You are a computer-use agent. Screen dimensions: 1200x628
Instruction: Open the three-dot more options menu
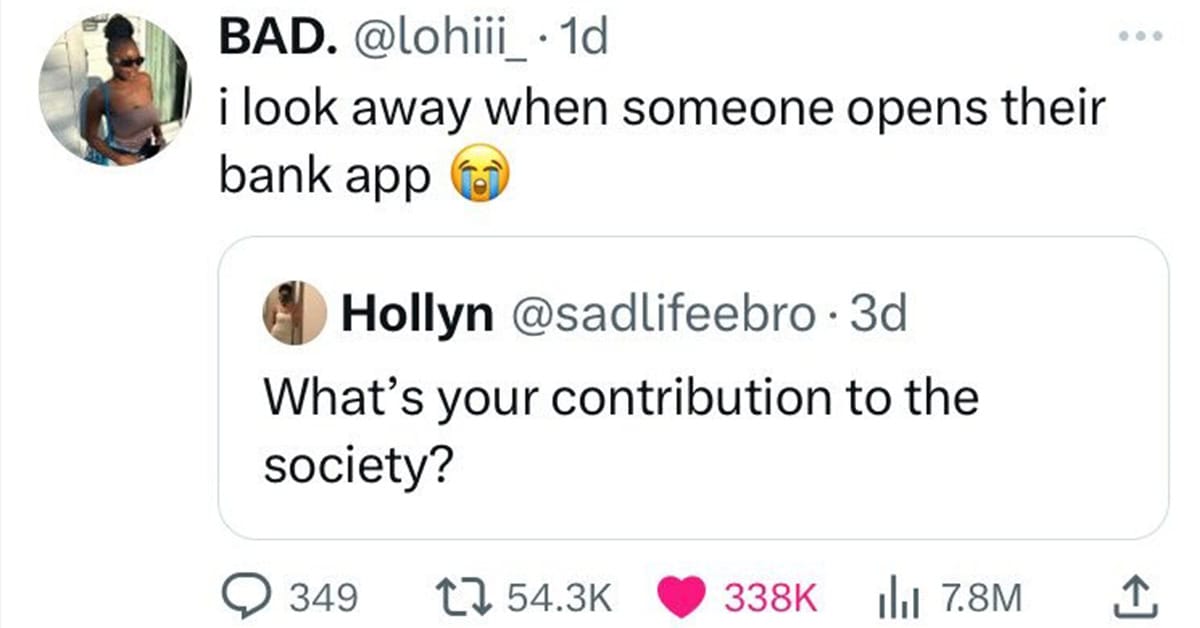[1141, 37]
